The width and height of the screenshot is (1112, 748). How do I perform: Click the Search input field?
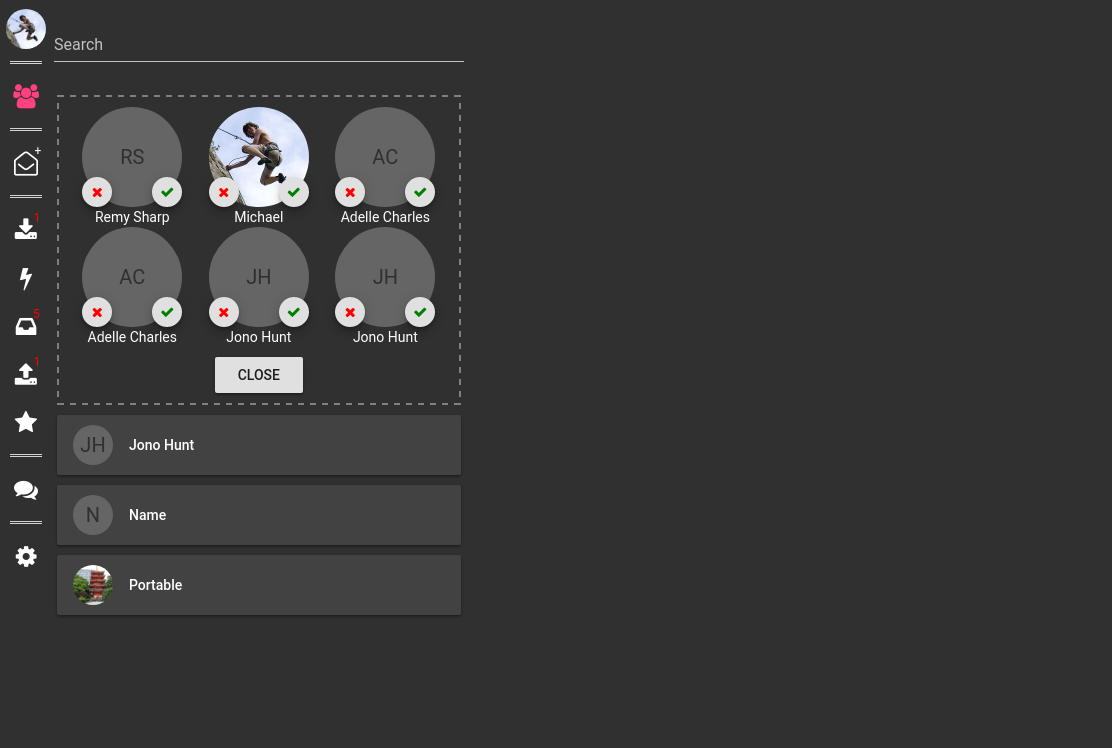coord(259,45)
